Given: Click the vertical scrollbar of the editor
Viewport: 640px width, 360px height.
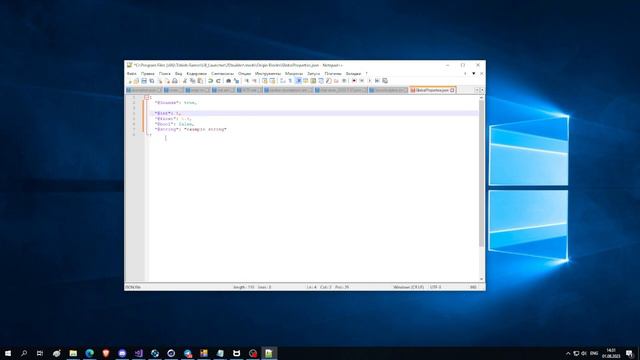Looking at the screenshot, I should click(x=482, y=188).
